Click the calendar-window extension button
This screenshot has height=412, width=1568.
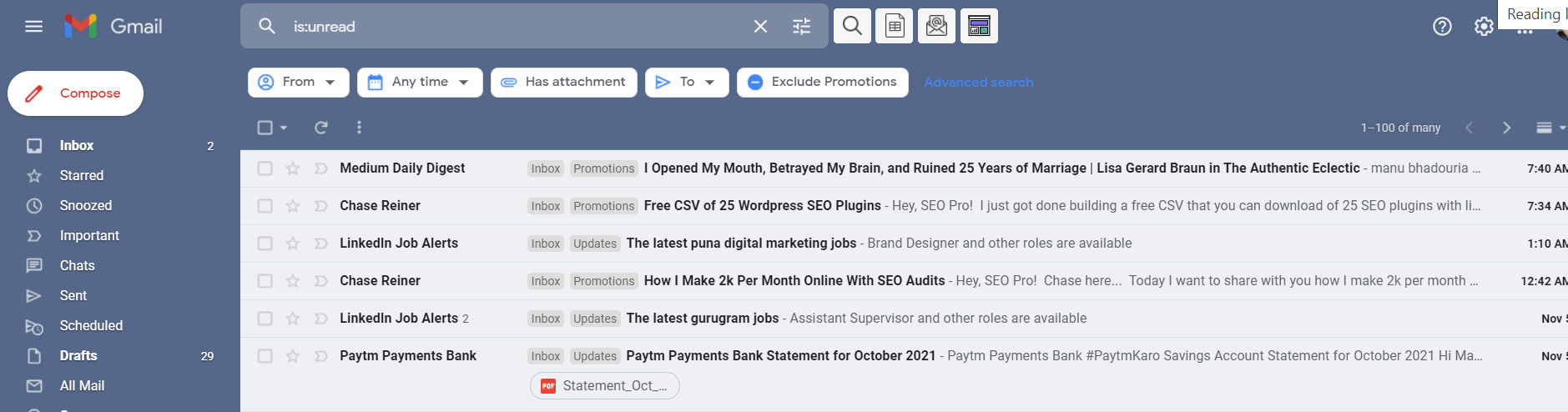pos(979,26)
